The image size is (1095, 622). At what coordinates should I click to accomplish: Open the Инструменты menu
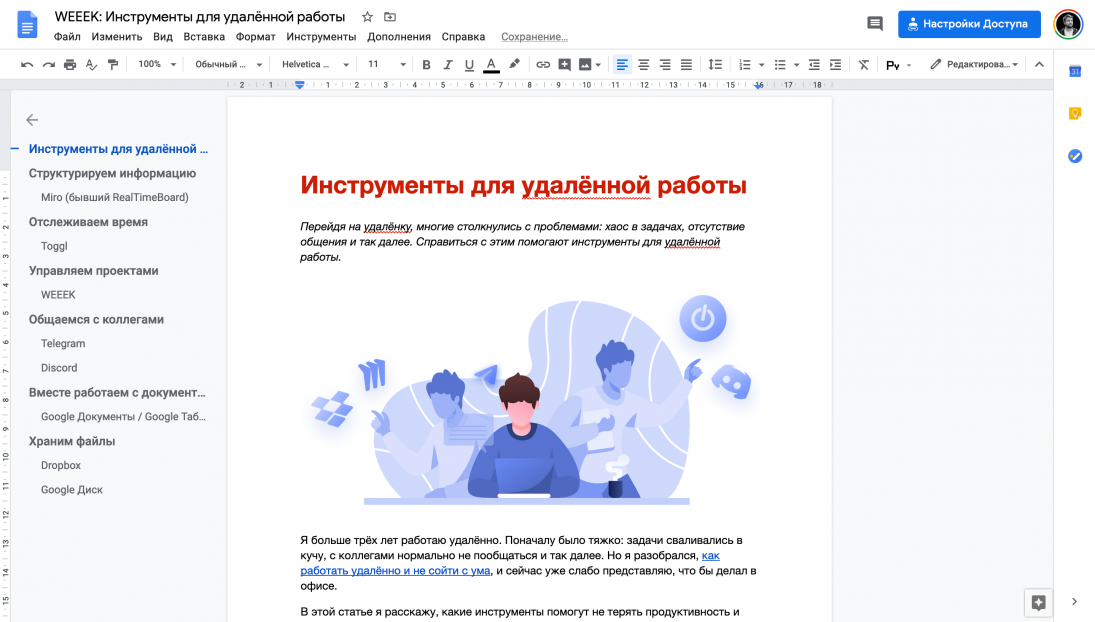(321, 37)
